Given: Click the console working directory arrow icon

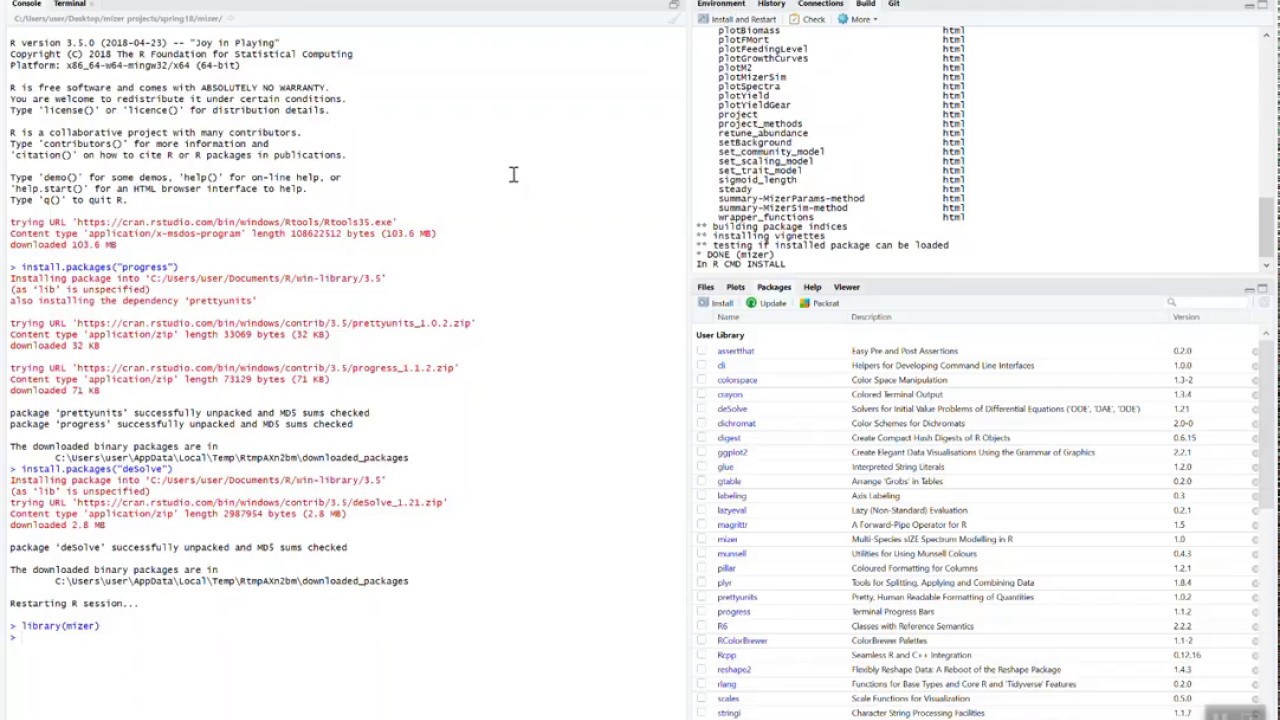Looking at the screenshot, I should point(231,19).
